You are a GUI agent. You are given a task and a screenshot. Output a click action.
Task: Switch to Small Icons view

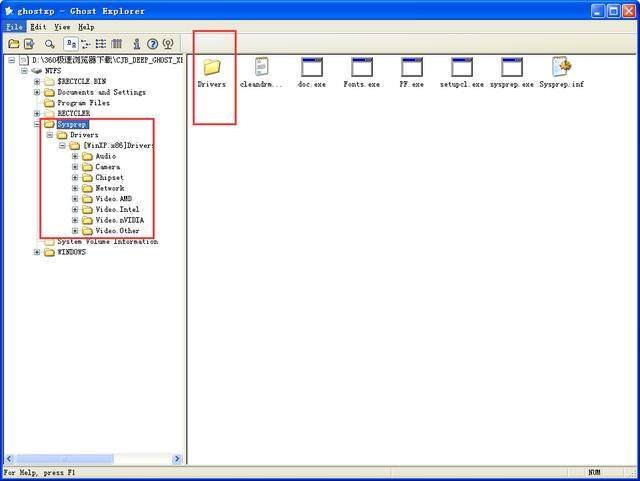coord(86,44)
